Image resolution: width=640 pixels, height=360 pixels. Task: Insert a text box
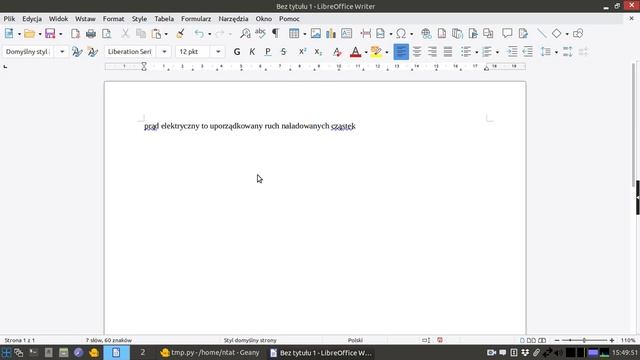click(346, 33)
